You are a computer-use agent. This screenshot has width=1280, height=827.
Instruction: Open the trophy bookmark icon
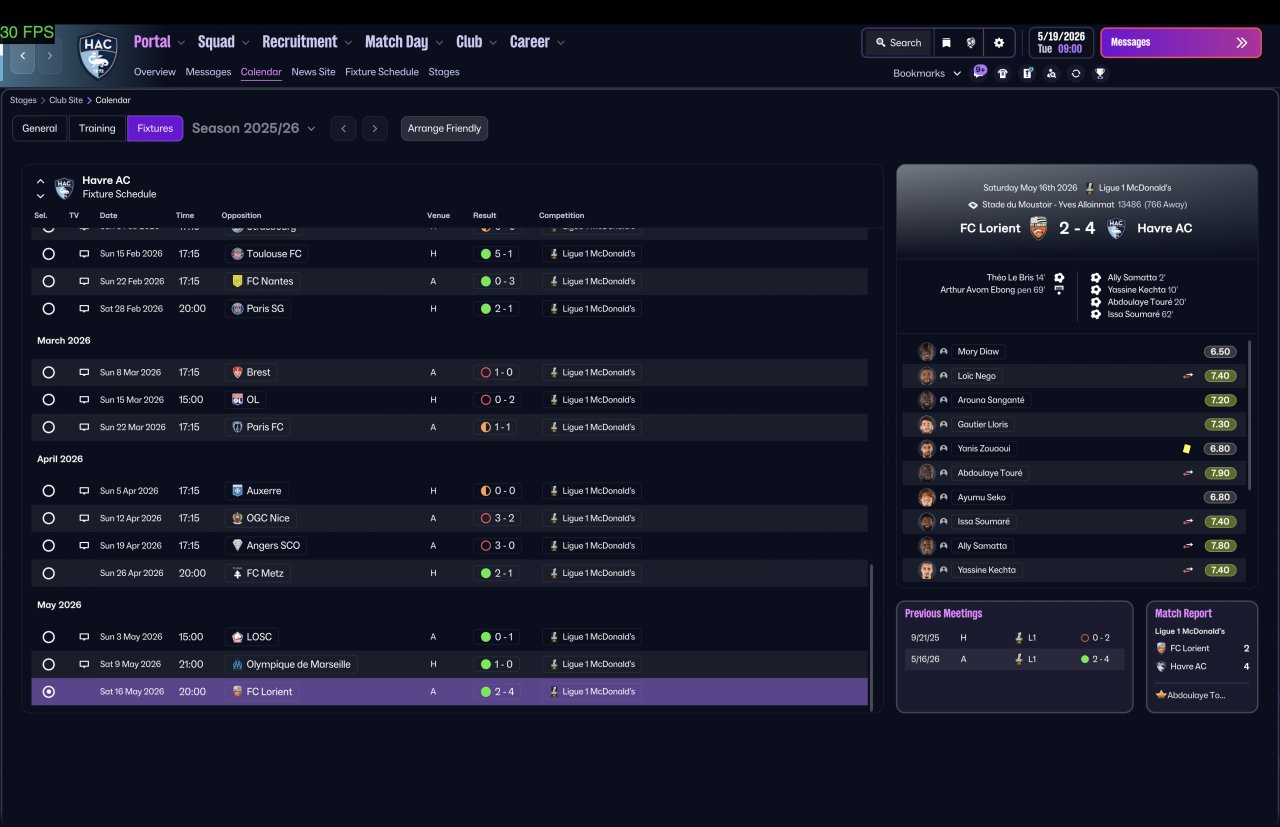(x=1100, y=73)
